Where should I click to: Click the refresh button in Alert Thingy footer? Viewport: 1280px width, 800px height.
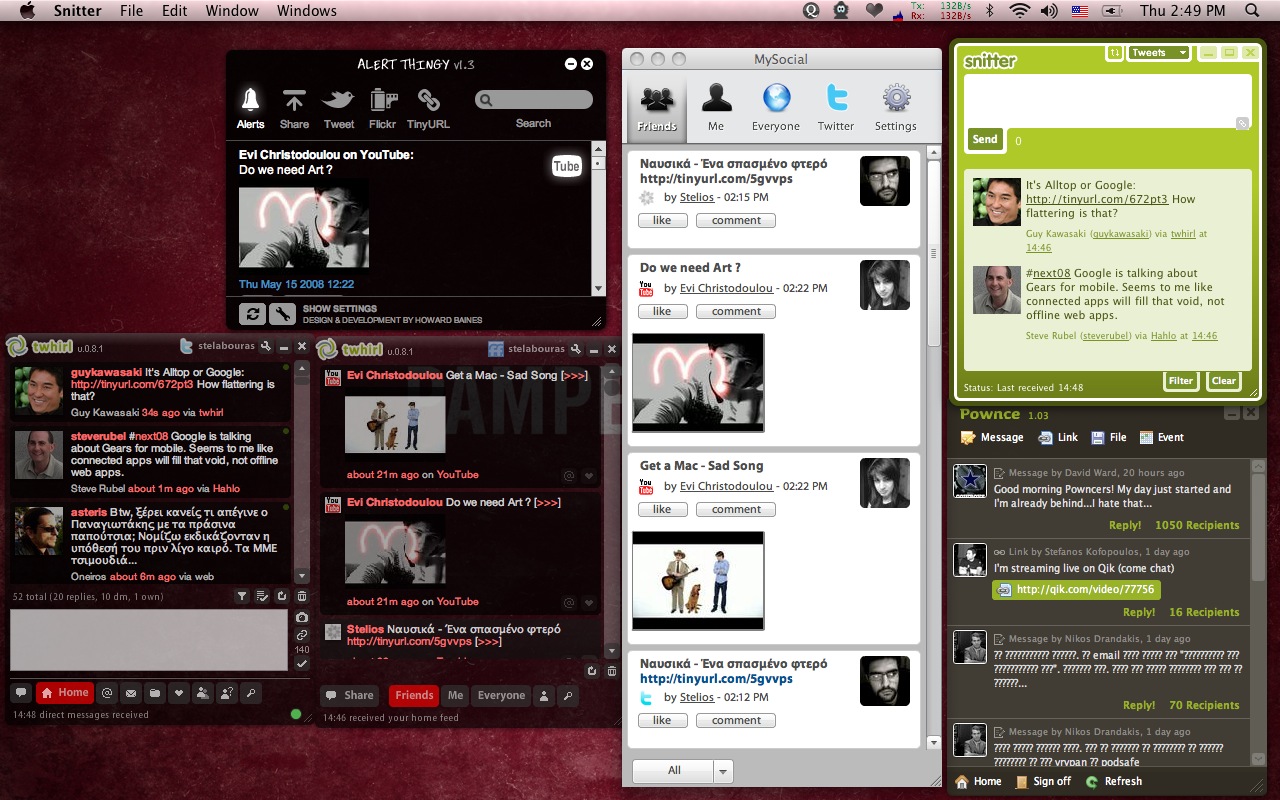click(253, 314)
